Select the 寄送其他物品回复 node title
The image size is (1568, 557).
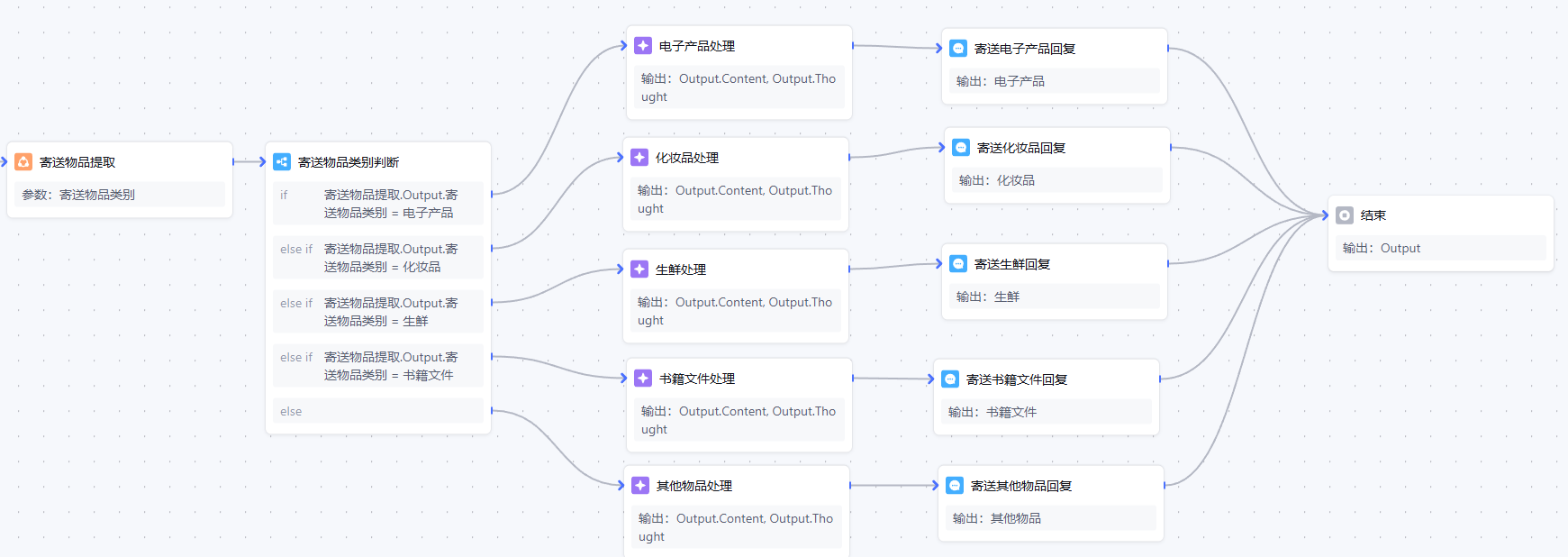[x=1021, y=486]
